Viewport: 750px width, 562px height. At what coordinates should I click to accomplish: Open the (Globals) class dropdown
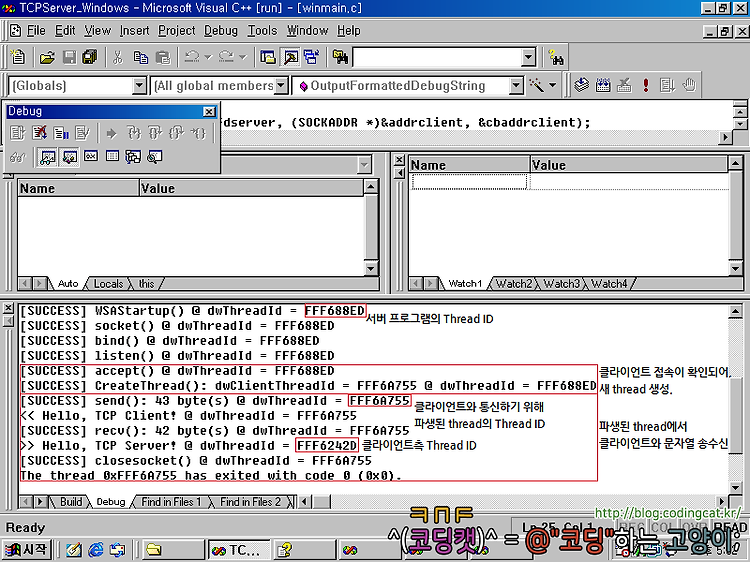pos(139,86)
